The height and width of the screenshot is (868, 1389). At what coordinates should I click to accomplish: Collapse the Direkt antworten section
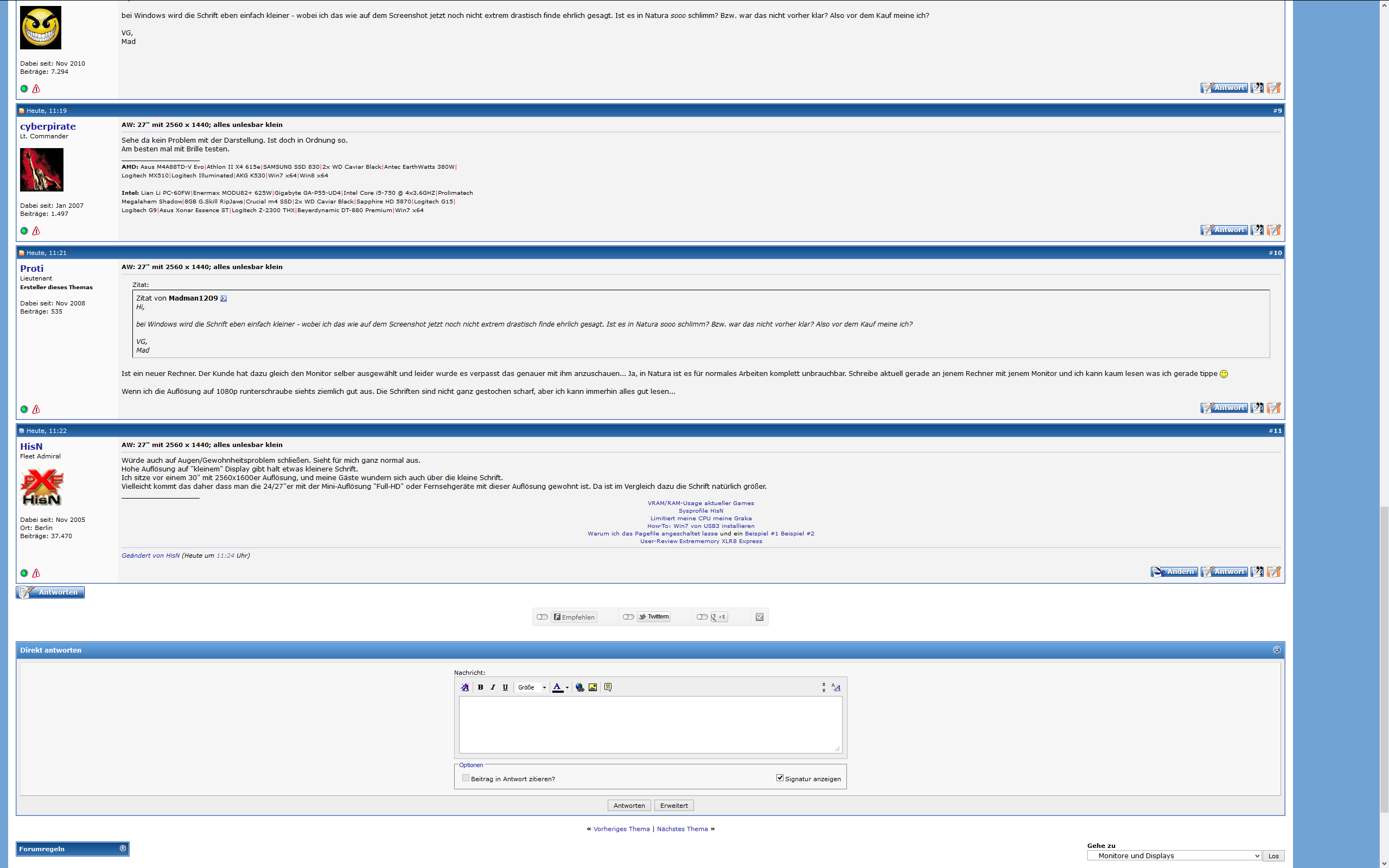click(x=1277, y=650)
